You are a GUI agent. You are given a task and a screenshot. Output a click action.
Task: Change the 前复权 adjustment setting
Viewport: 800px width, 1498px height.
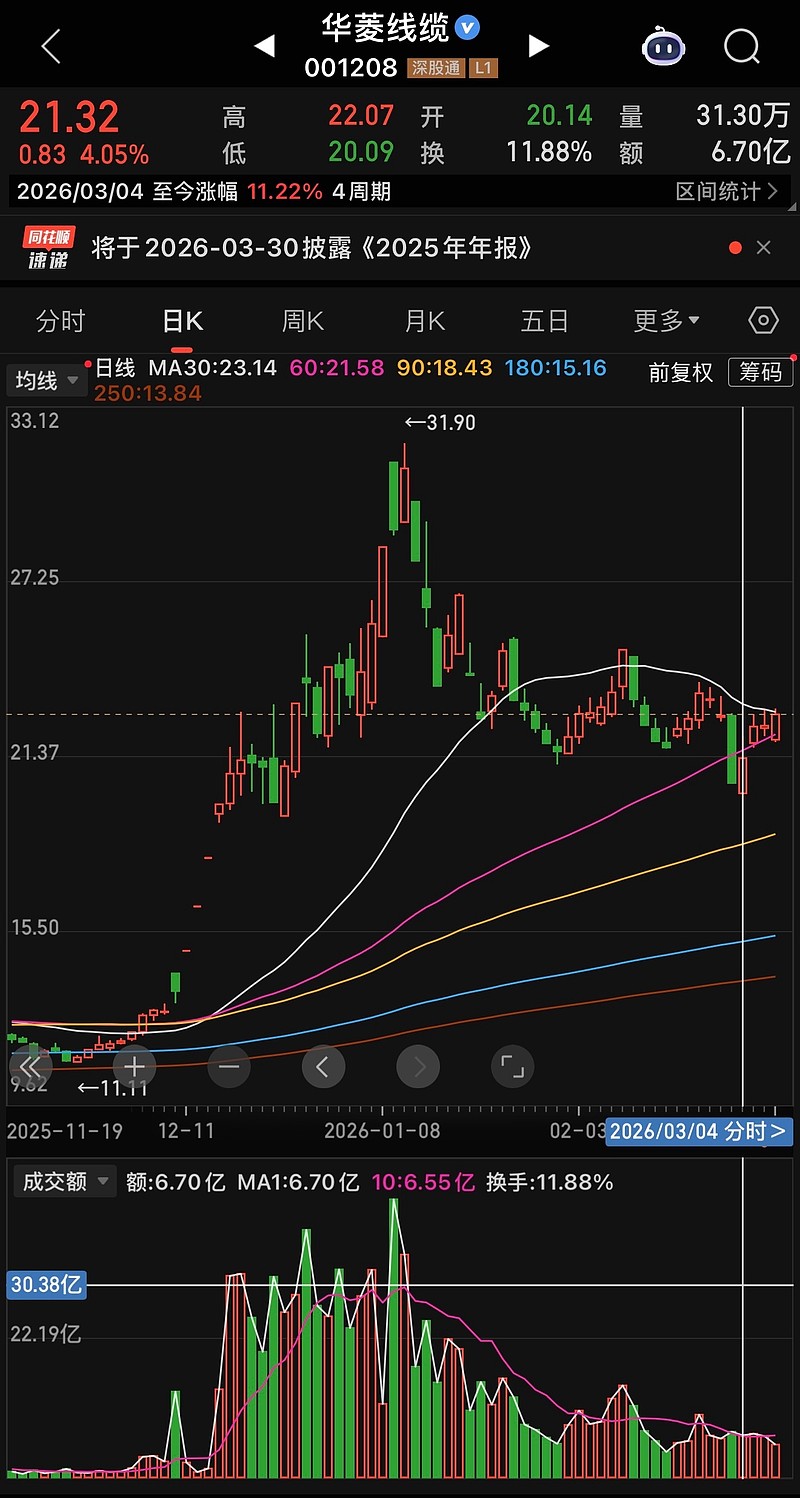point(681,372)
